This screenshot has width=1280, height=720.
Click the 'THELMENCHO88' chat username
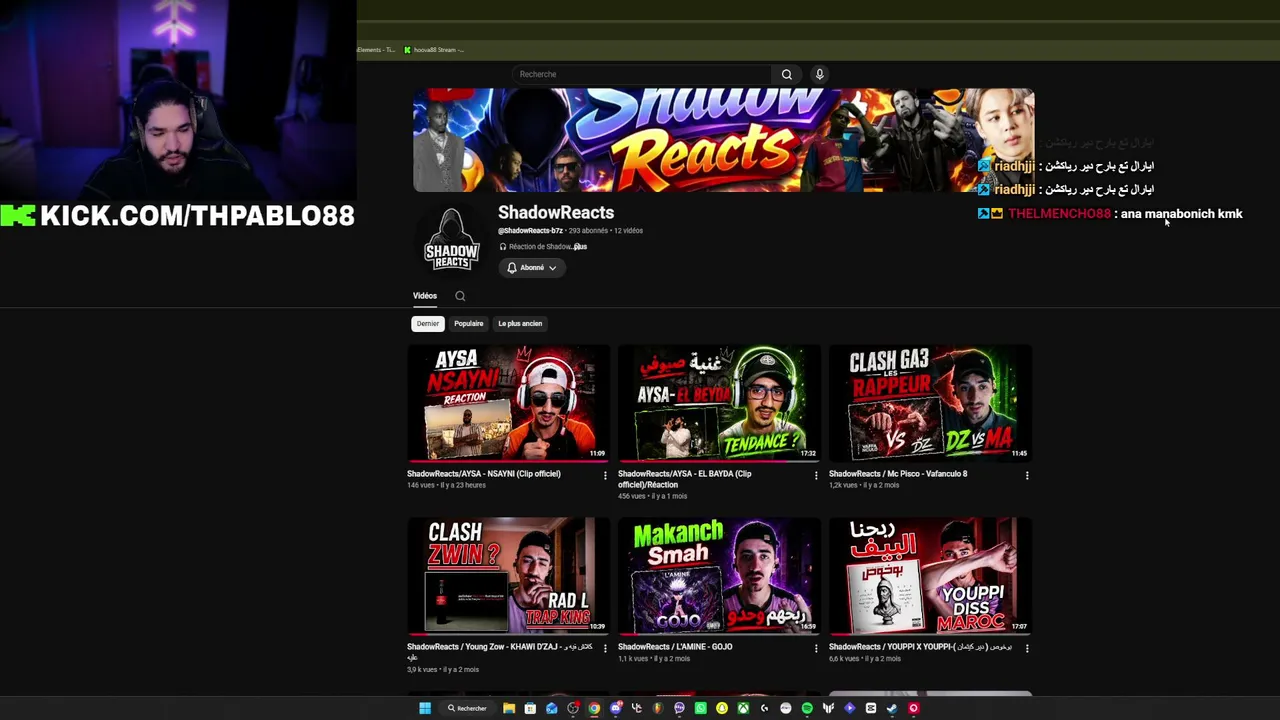[1059, 214]
